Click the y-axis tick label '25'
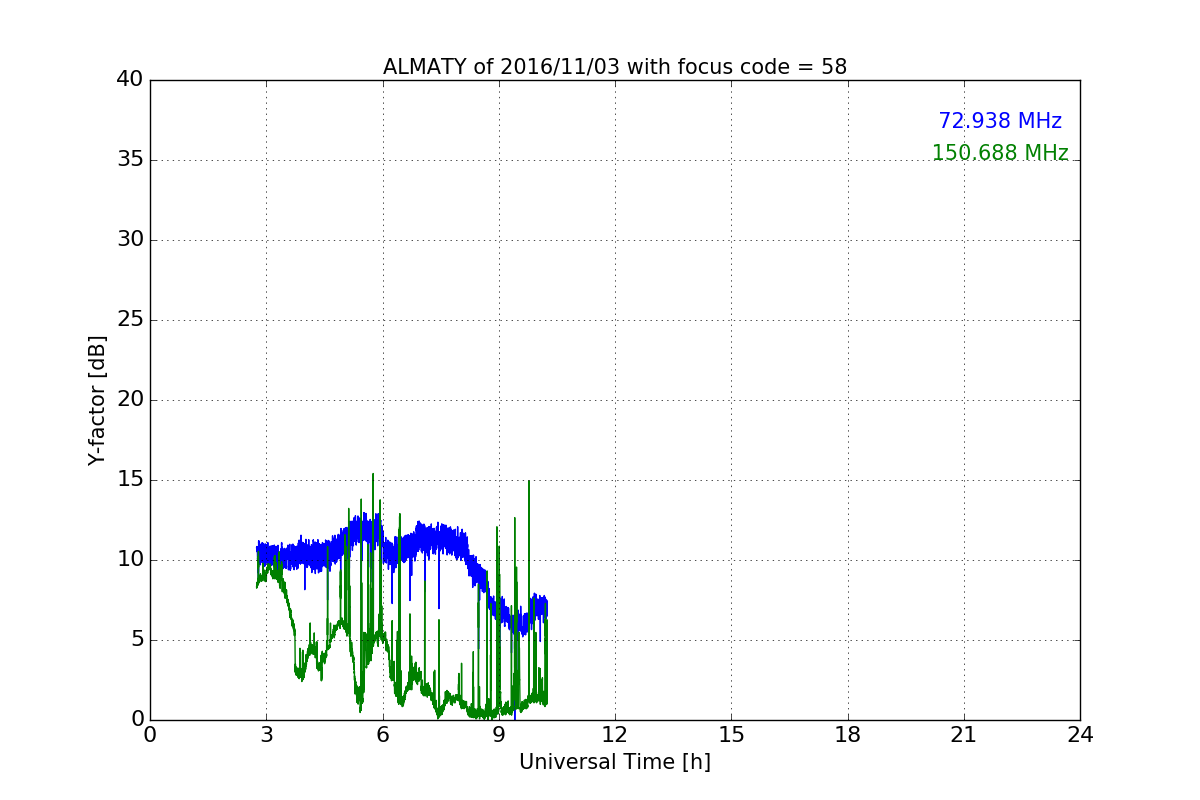The height and width of the screenshot is (800, 1200). click(x=131, y=319)
